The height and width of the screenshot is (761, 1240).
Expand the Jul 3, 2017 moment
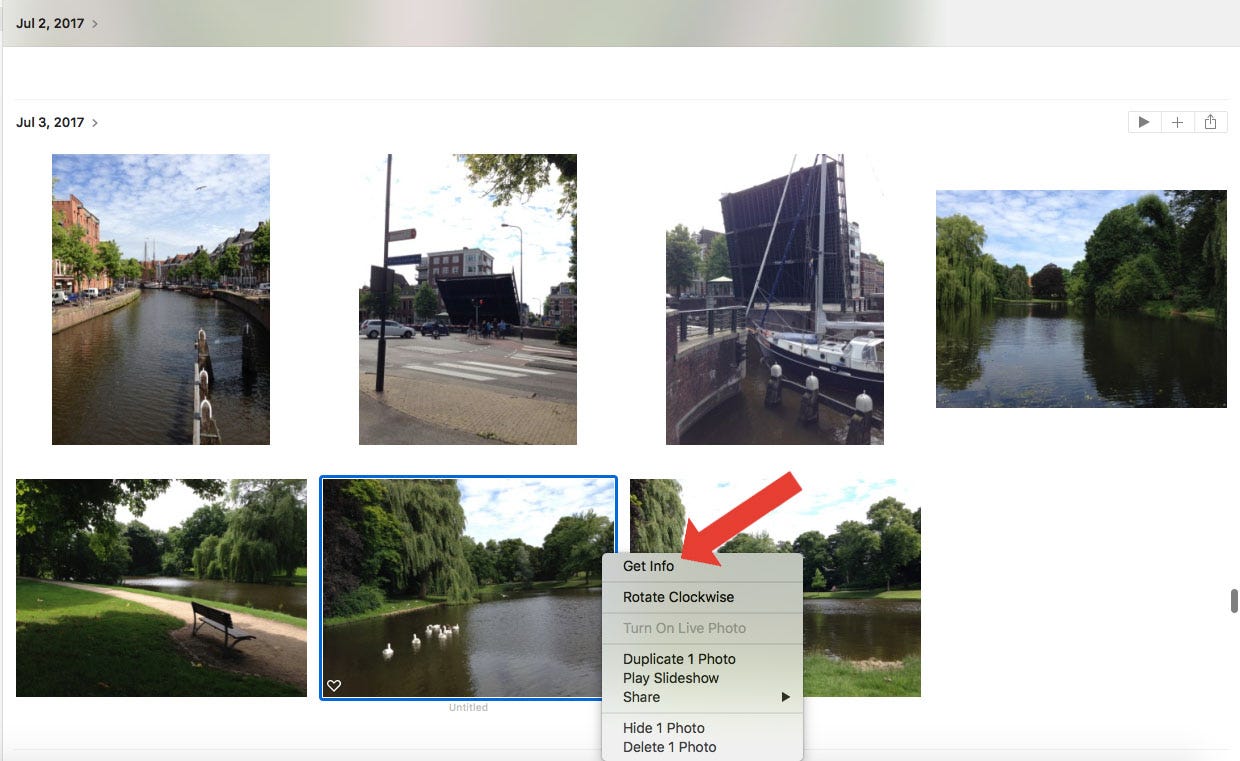tap(57, 122)
